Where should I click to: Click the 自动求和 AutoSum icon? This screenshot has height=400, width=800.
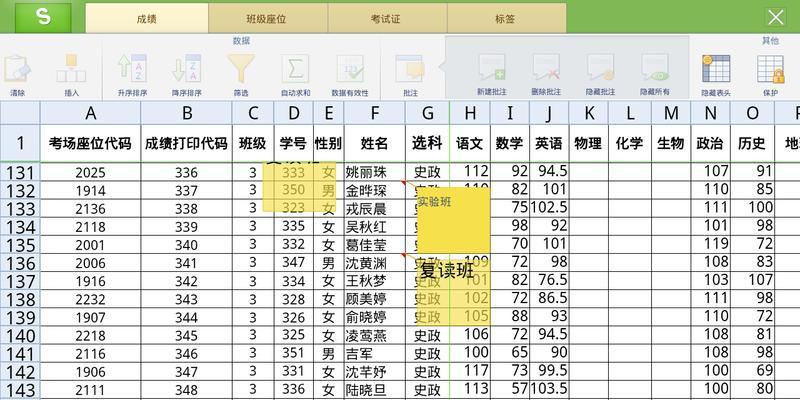295,72
